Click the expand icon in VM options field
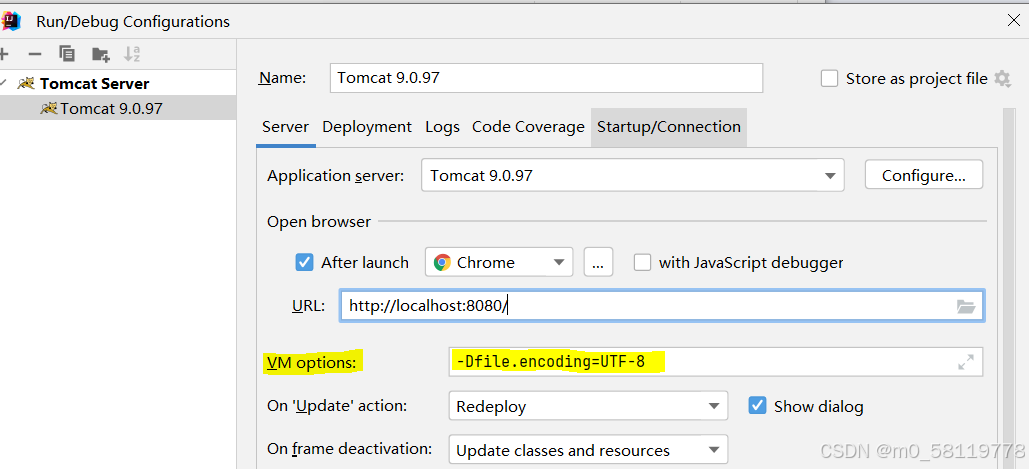This screenshot has width=1029, height=469. coord(965,363)
